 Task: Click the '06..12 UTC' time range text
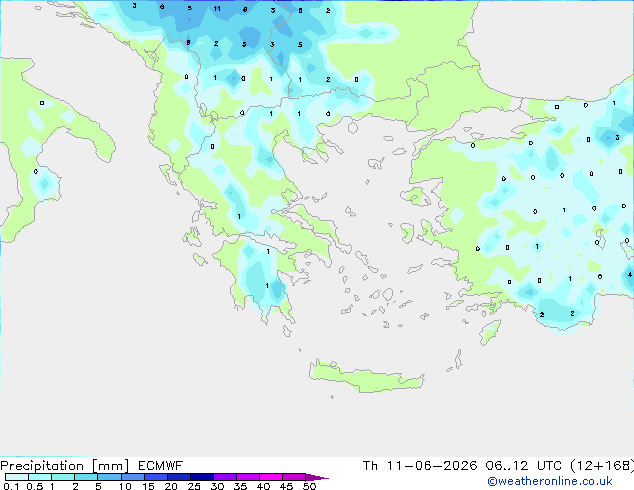[523, 465]
